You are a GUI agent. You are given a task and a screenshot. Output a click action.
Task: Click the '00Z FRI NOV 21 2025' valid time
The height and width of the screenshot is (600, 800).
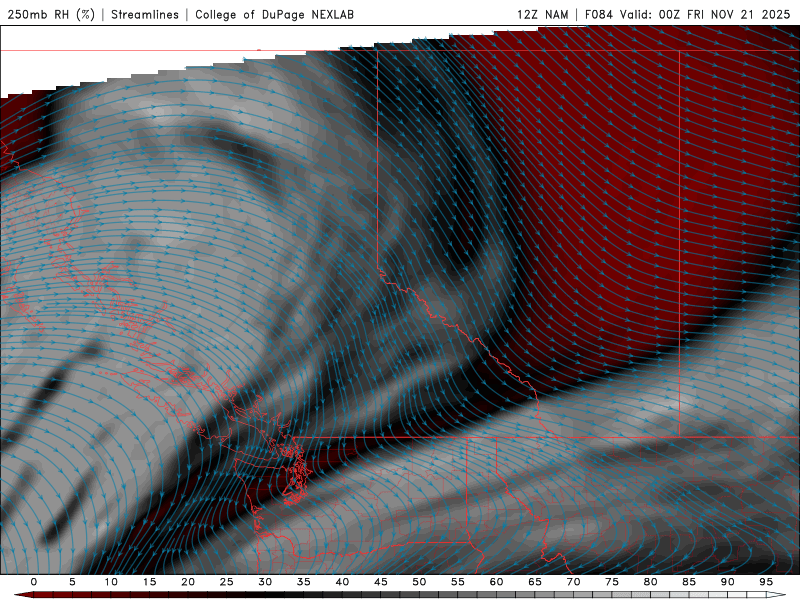(724, 15)
